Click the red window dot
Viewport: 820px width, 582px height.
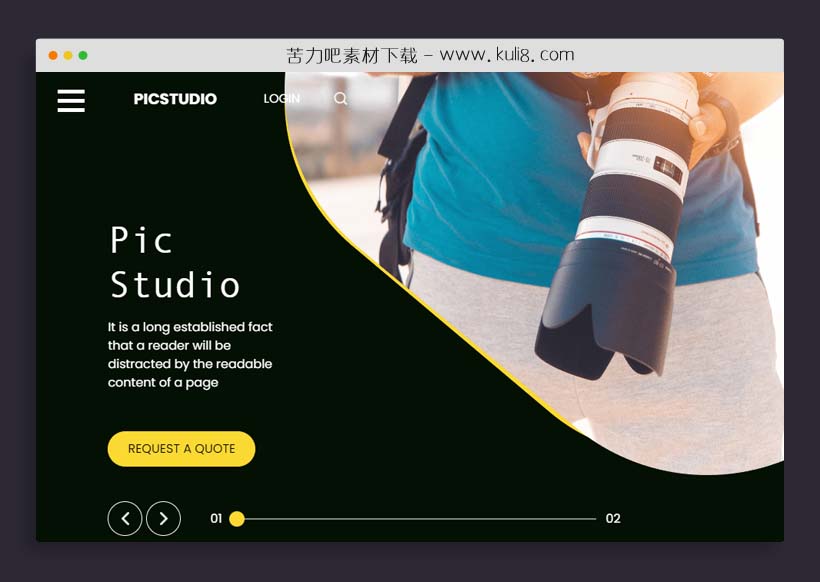51,55
